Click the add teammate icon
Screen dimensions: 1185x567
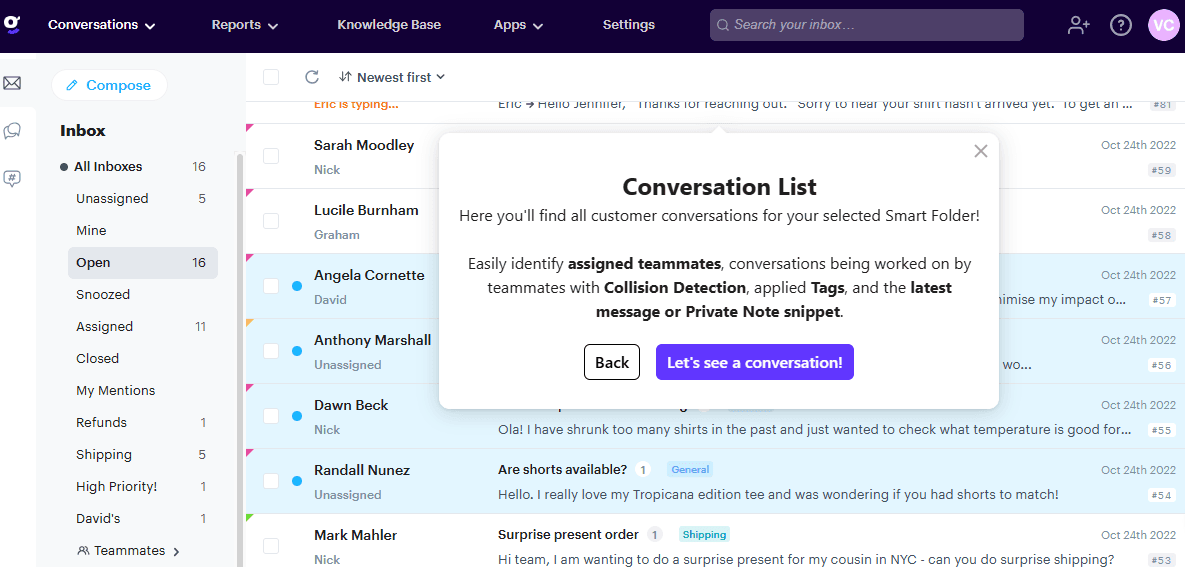pos(1078,25)
